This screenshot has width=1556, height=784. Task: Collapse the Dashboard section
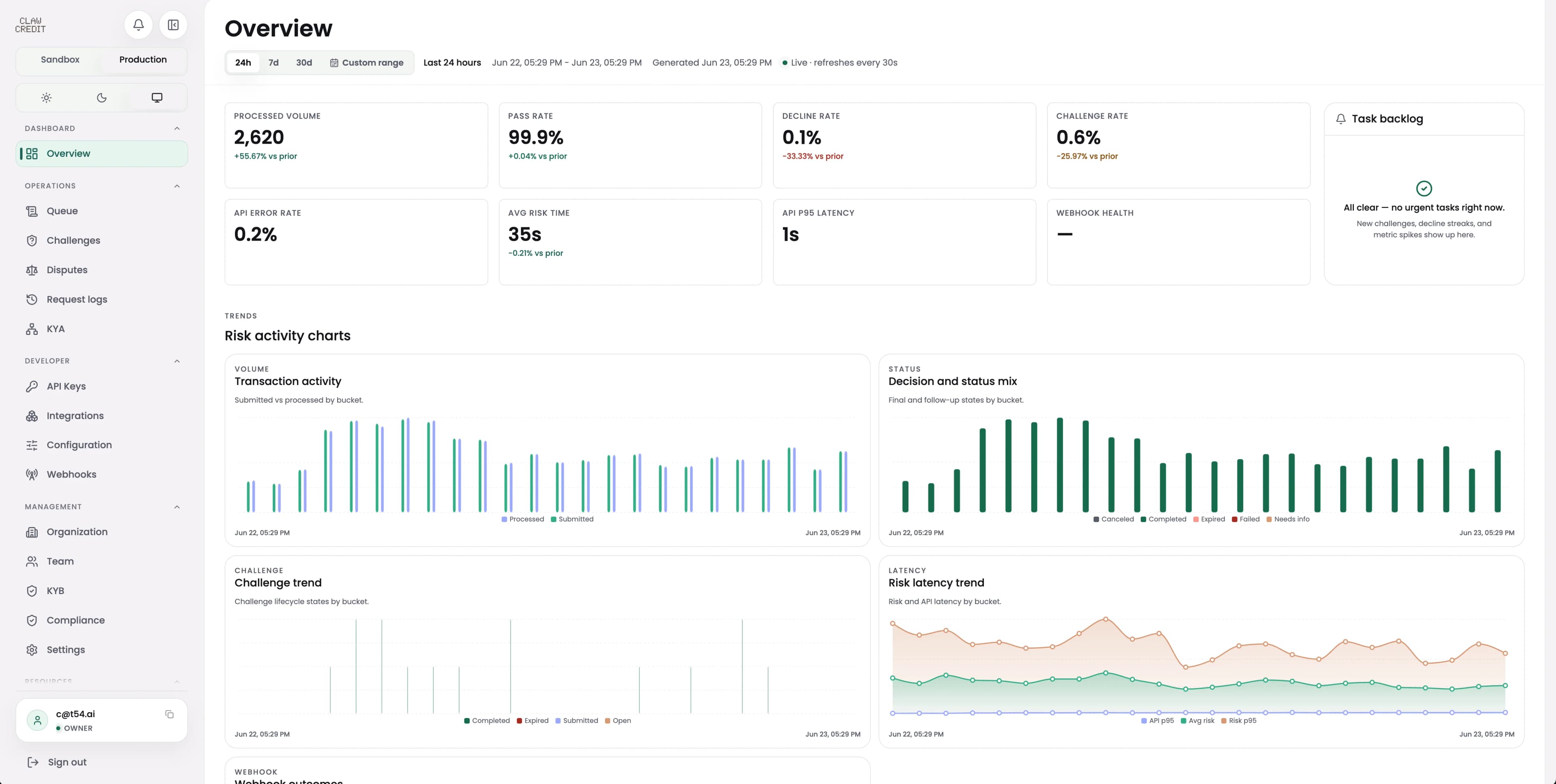[x=177, y=128]
